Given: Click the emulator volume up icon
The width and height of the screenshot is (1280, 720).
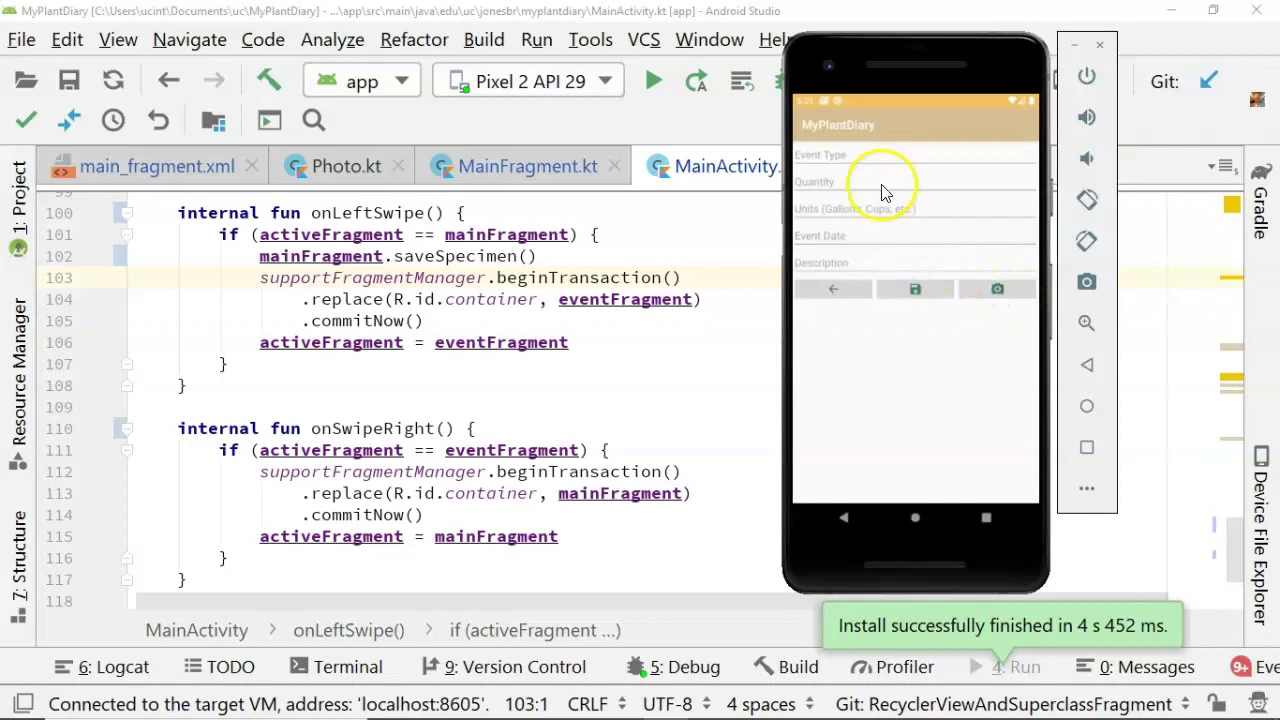Looking at the screenshot, I should pos(1087,117).
